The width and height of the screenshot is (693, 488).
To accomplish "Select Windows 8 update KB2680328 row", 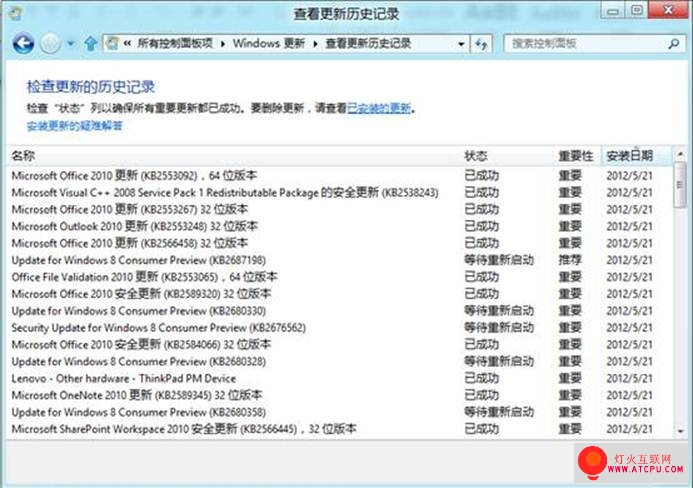I will 340,361.
